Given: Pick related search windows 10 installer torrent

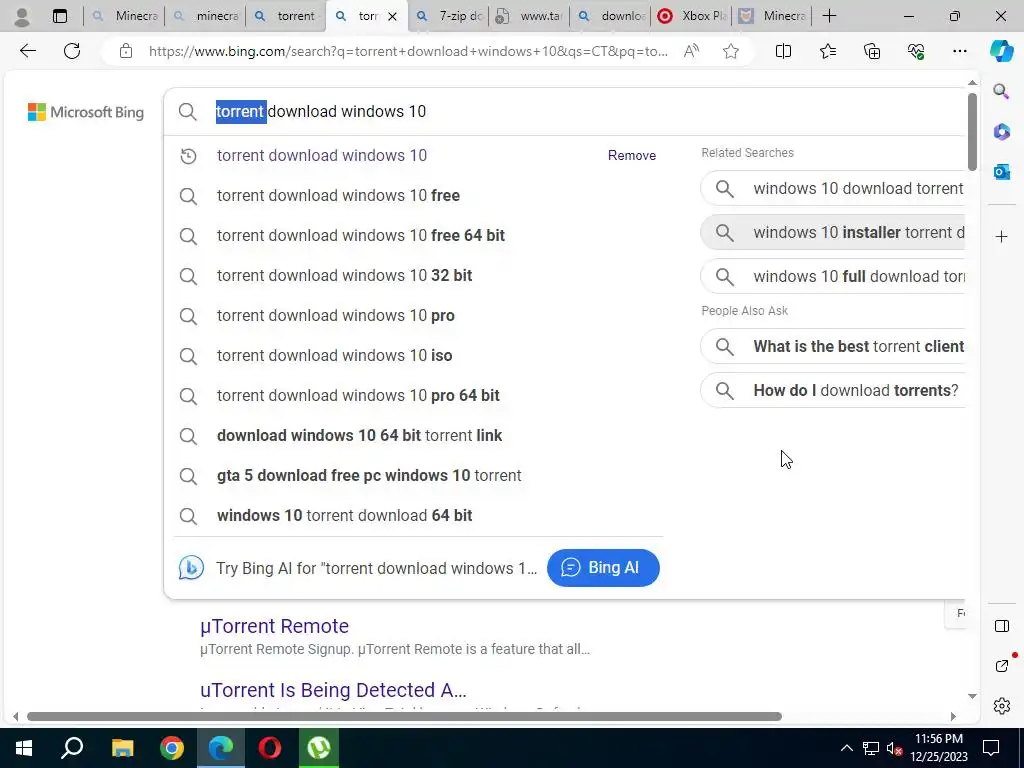Looking at the screenshot, I should pos(833,232).
